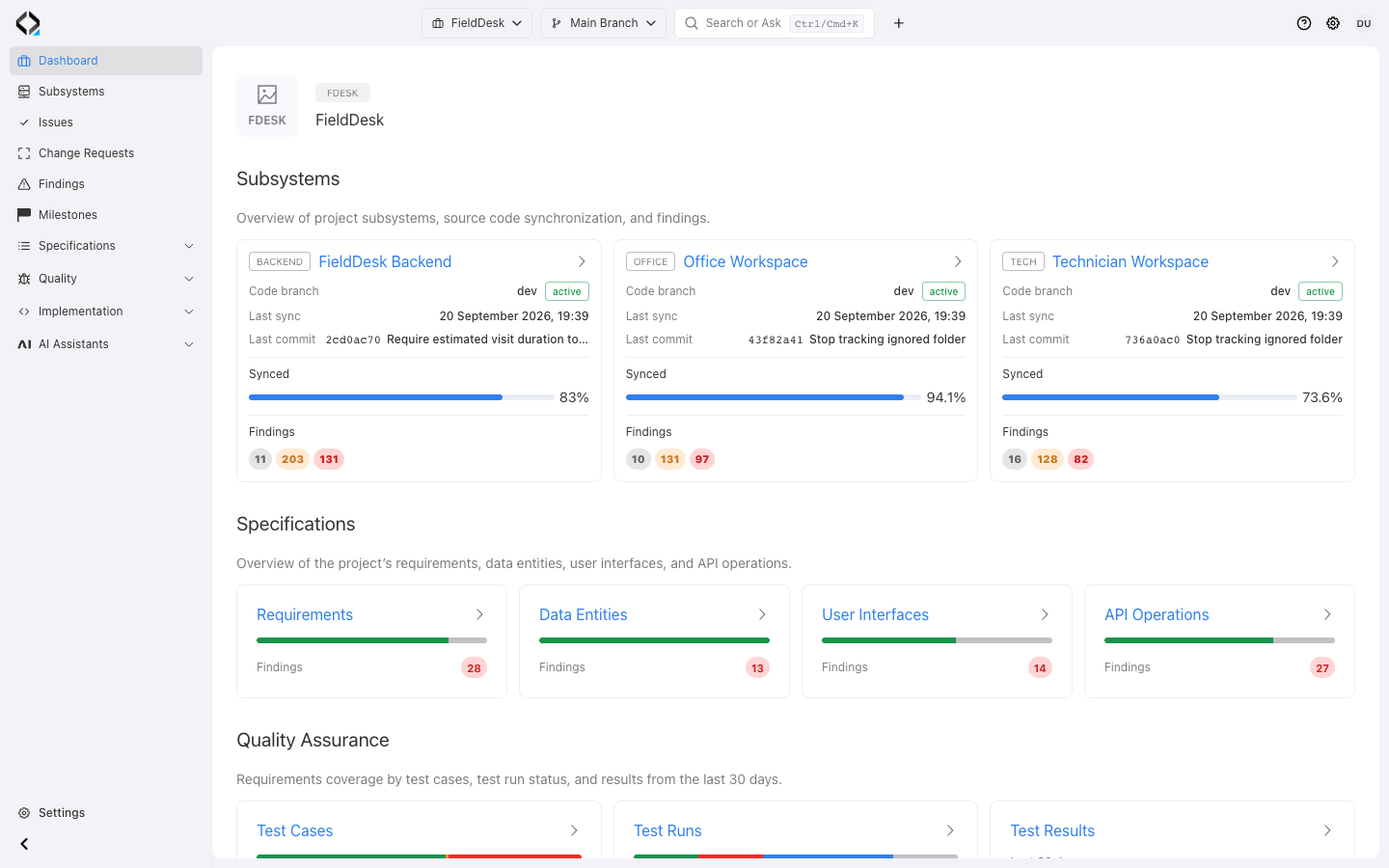Open FieldDesk Backend card arrow
Viewport: 1389px width, 868px height.
pos(582,261)
